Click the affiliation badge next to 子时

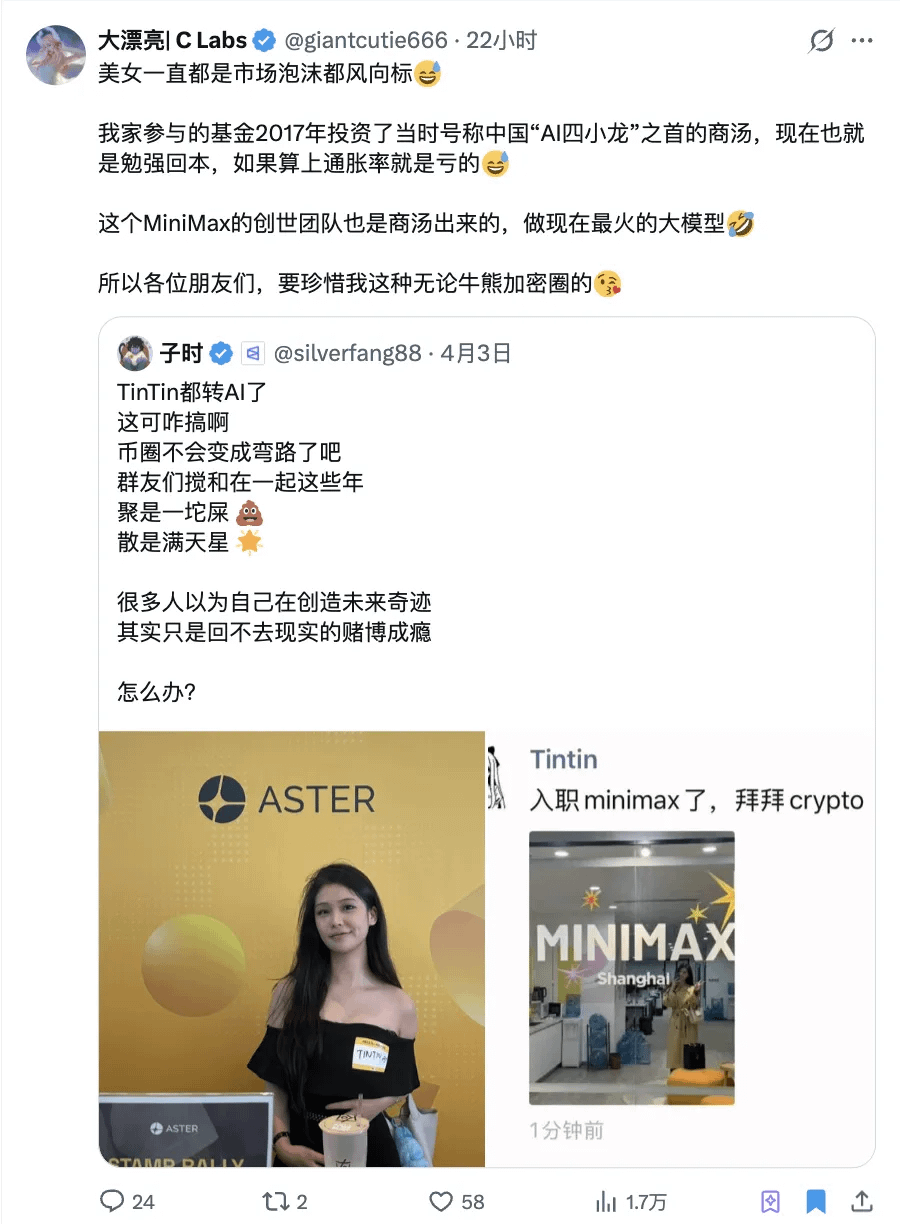(252, 353)
